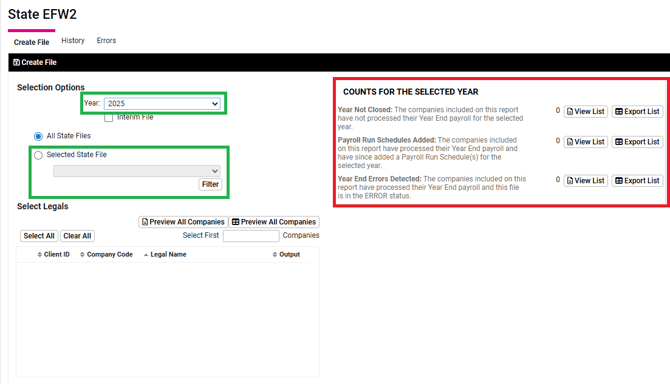Click the 'Select Legals' section heading
The width and height of the screenshot is (670, 384).
point(43,206)
